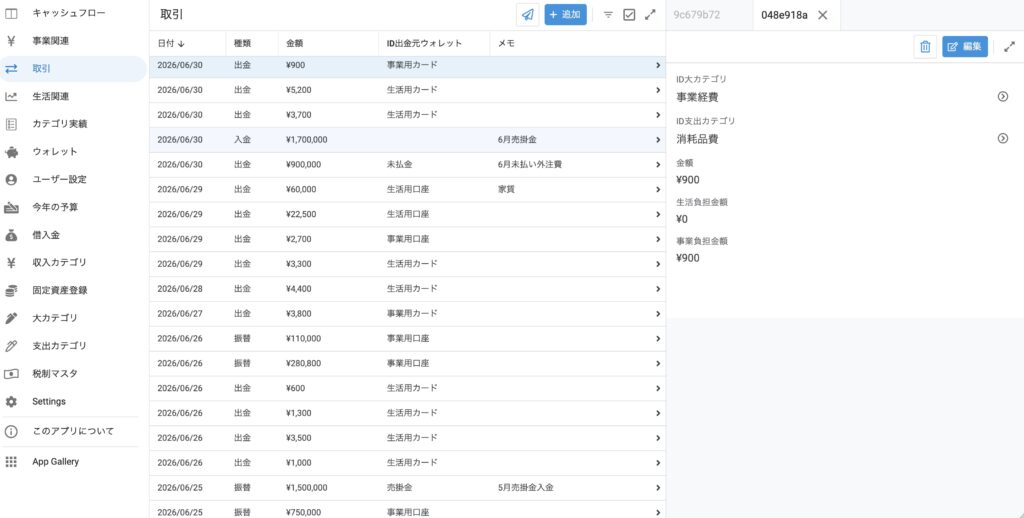Select the ¥1,300 transaction row
The width and height of the screenshot is (1024, 518).
click(x=408, y=413)
